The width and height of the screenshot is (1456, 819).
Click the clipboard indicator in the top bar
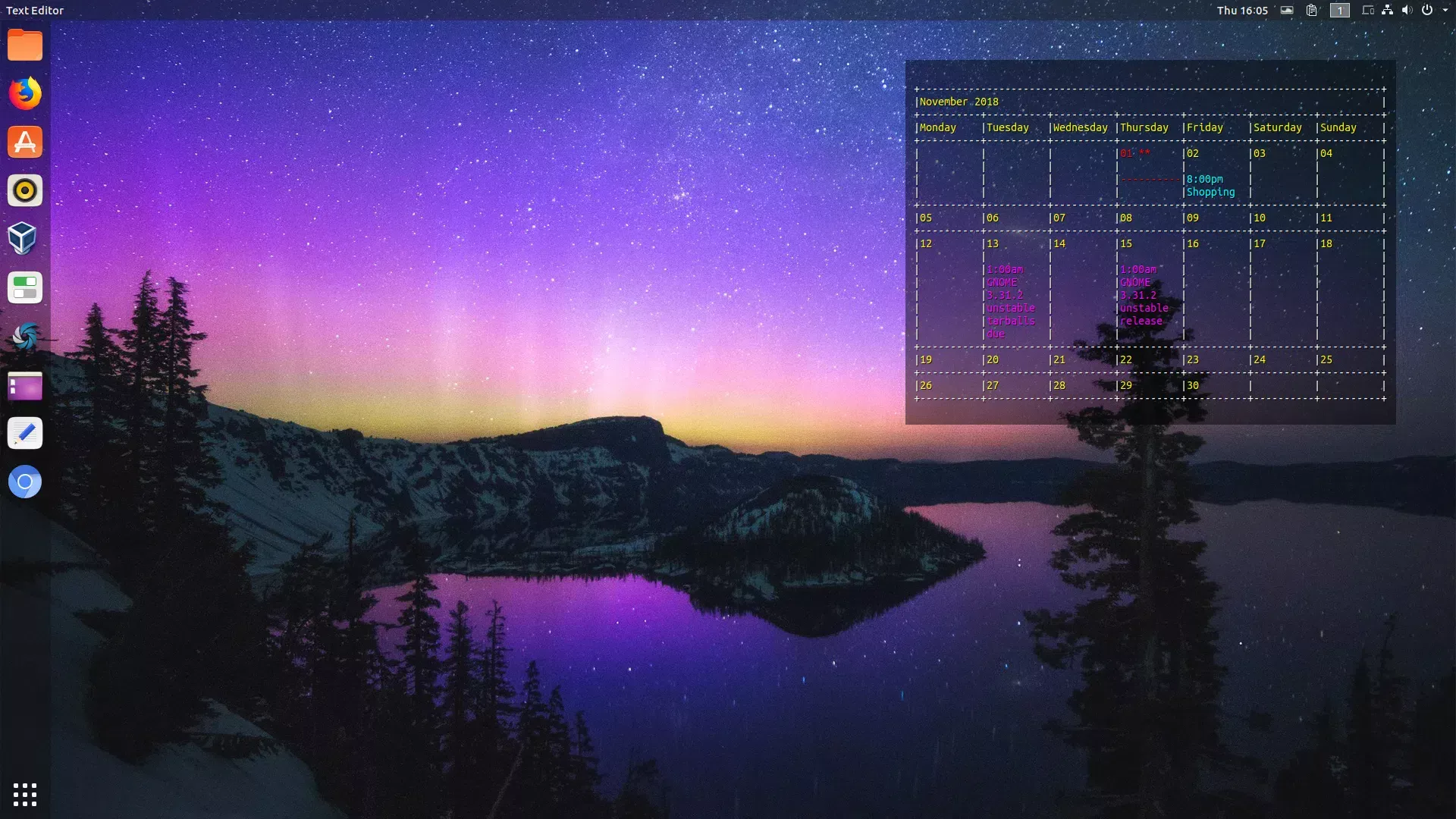point(1311,10)
